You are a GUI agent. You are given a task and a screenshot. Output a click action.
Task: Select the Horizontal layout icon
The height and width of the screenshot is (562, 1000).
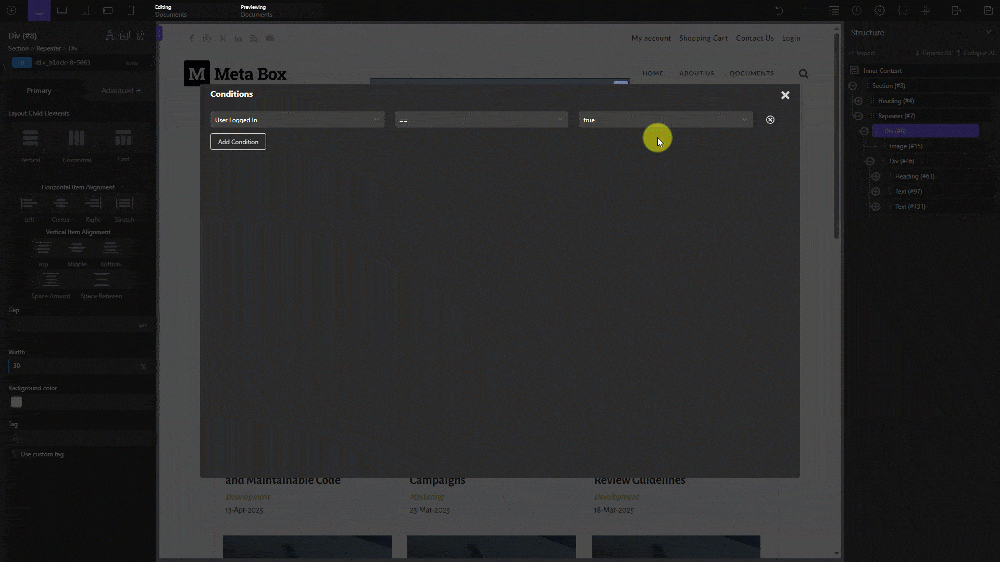coord(77,139)
